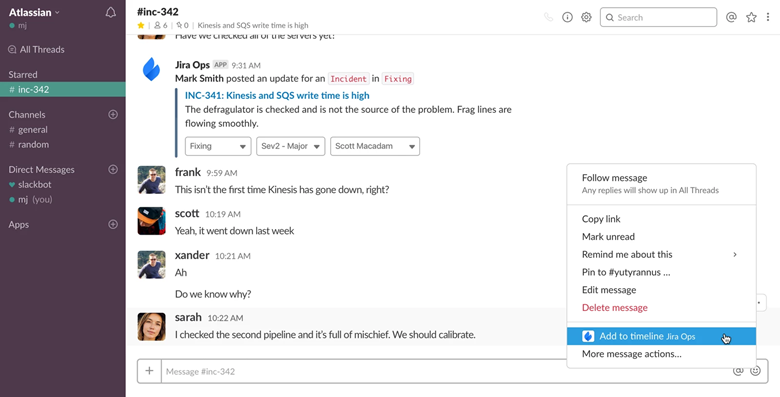Click the channel topic 'Kinesis and SQS write time is high'
Screen dimensions: 780x397
[253, 25]
